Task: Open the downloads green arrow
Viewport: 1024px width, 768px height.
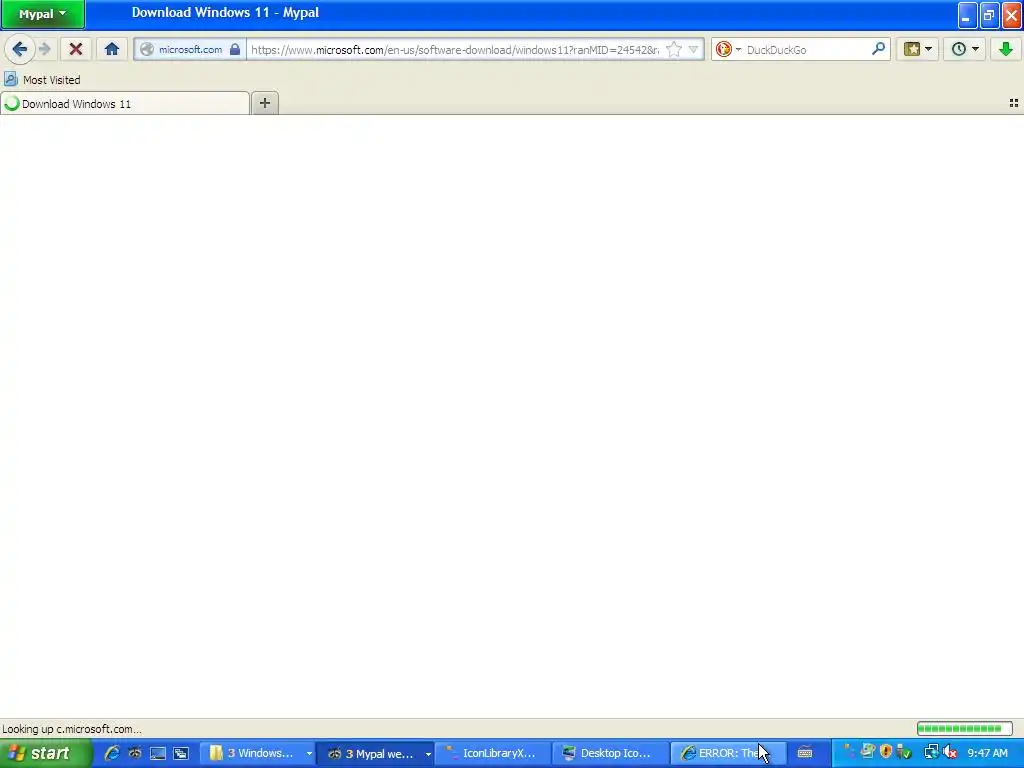Action: [x=1006, y=49]
